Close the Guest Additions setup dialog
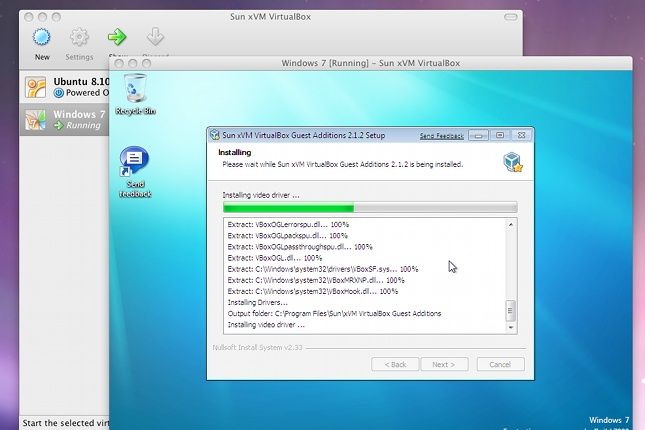Screen dimensions: 645x430 pyautogui.click(x=521, y=135)
